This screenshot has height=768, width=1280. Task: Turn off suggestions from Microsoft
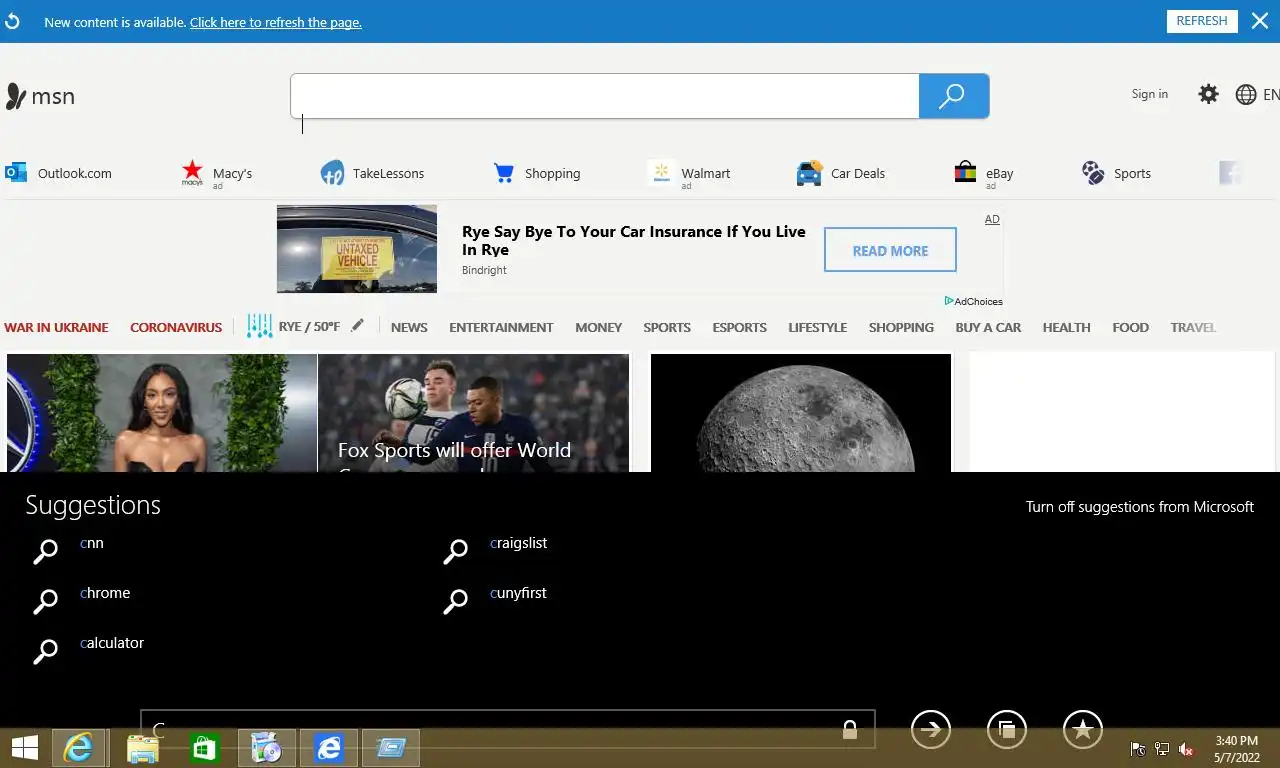pyautogui.click(x=1140, y=507)
